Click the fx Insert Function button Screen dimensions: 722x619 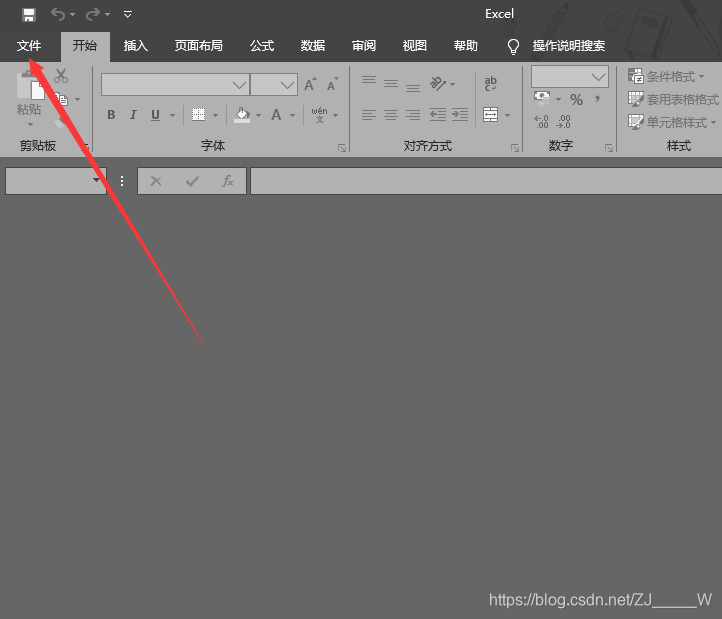(228, 181)
